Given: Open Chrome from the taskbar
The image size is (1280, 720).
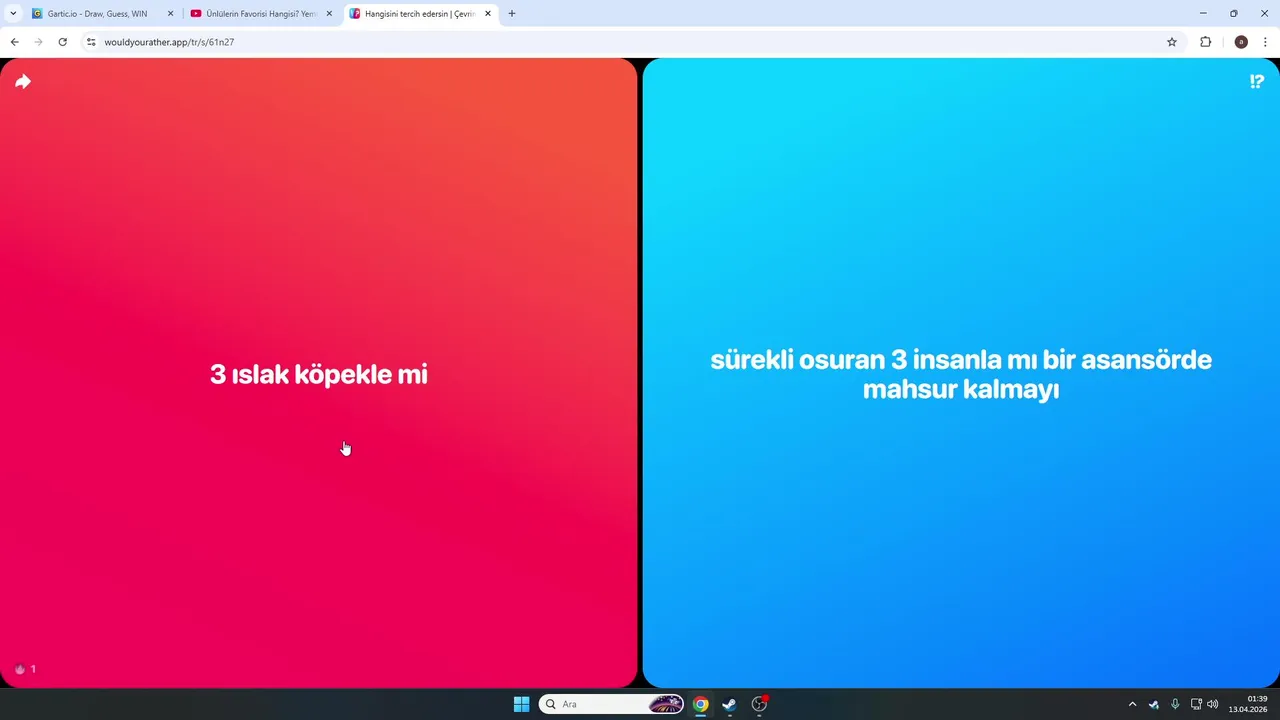Looking at the screenshot, I should (700, 704).
